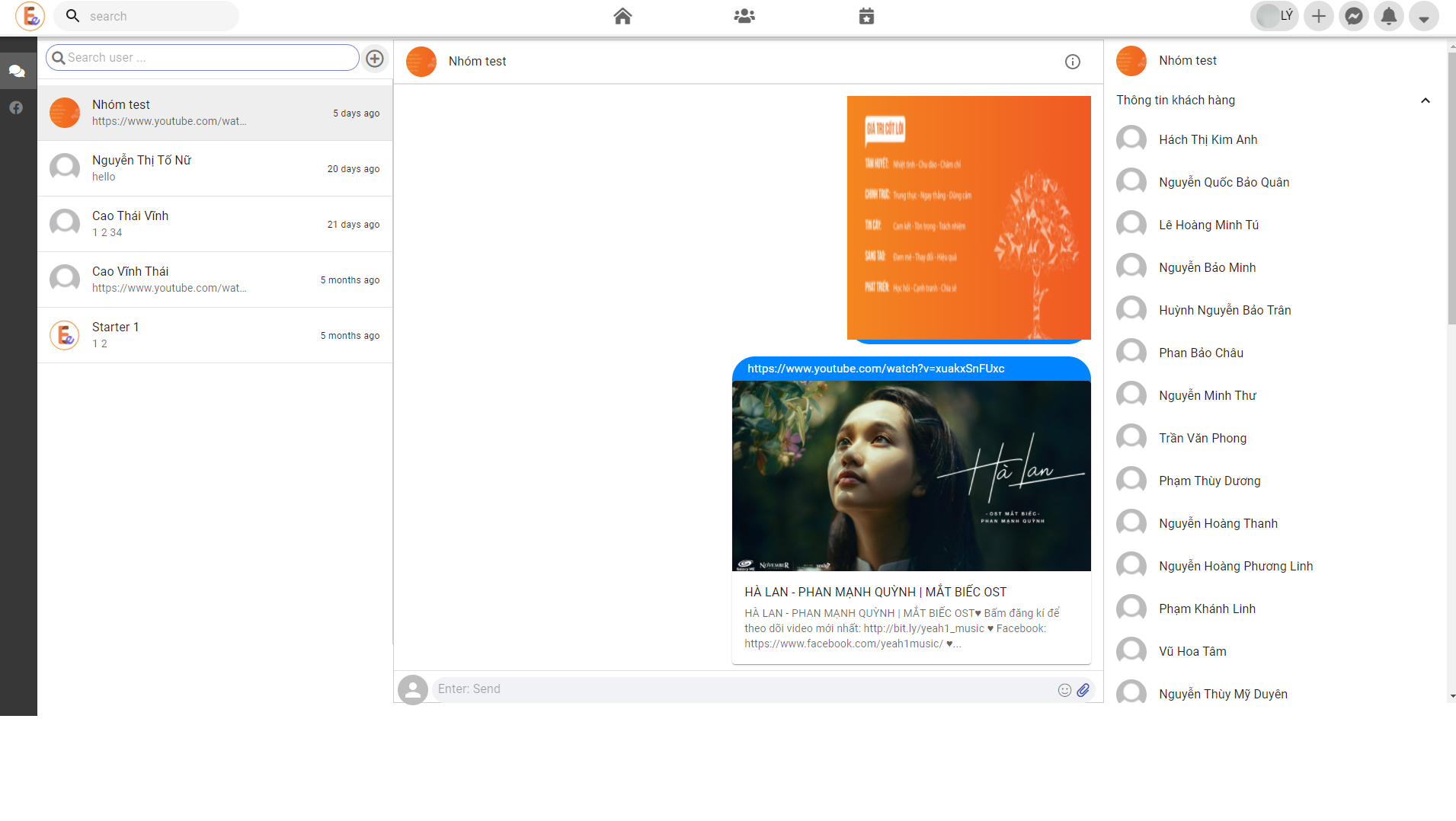1456x821 pixels.
Task: Open the Hà Lan video thumbnail
Action: (x=911, y=476)
